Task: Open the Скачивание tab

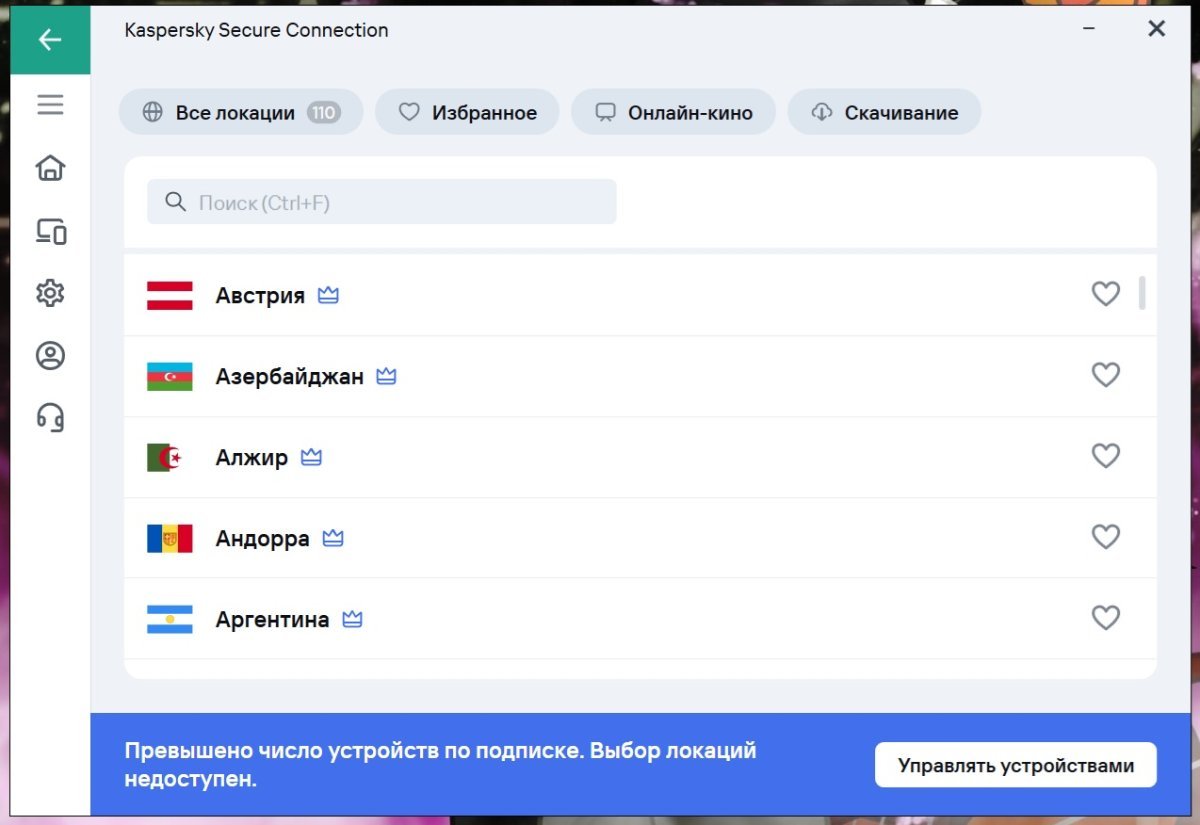Action: click(884, 113)
